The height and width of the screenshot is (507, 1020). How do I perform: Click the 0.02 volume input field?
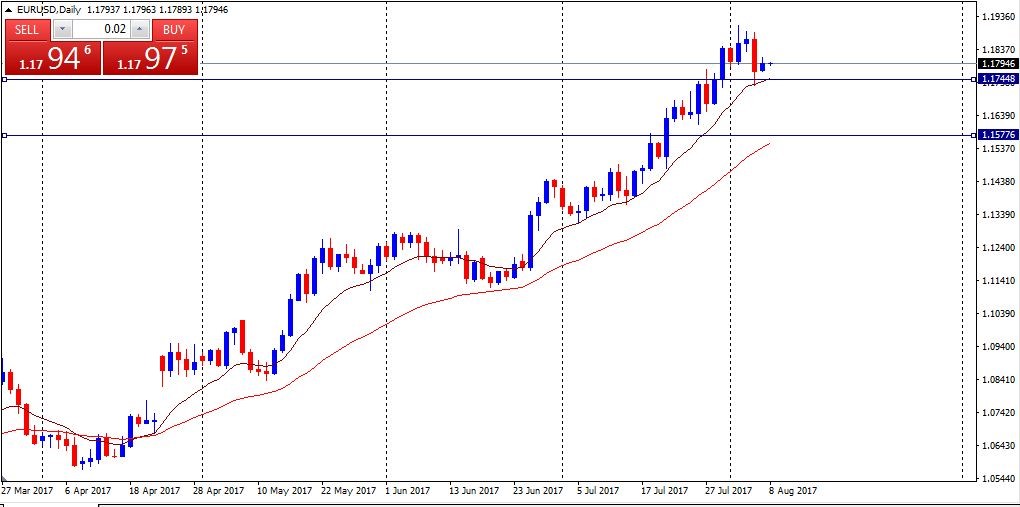(100, 30)
